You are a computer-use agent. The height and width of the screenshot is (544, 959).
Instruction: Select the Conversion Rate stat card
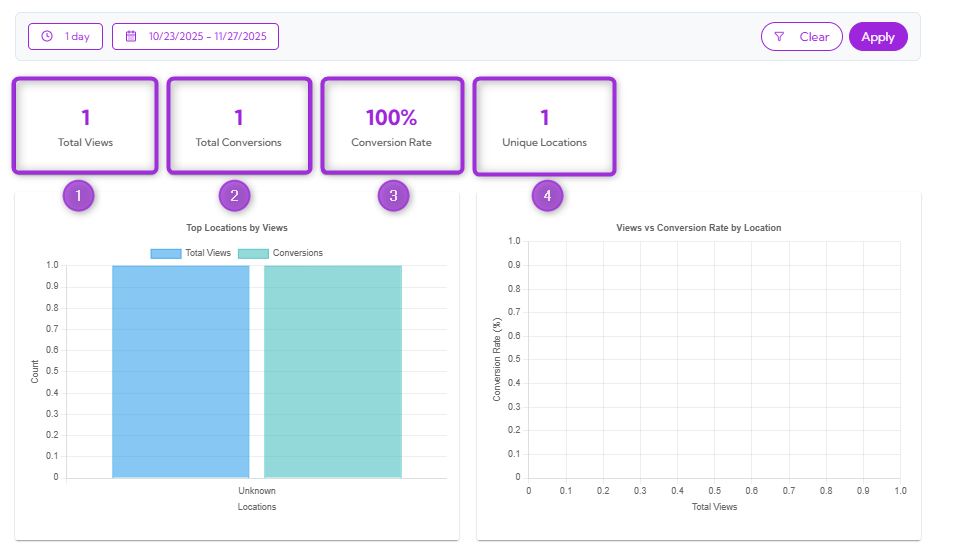(x=392, y=126)
